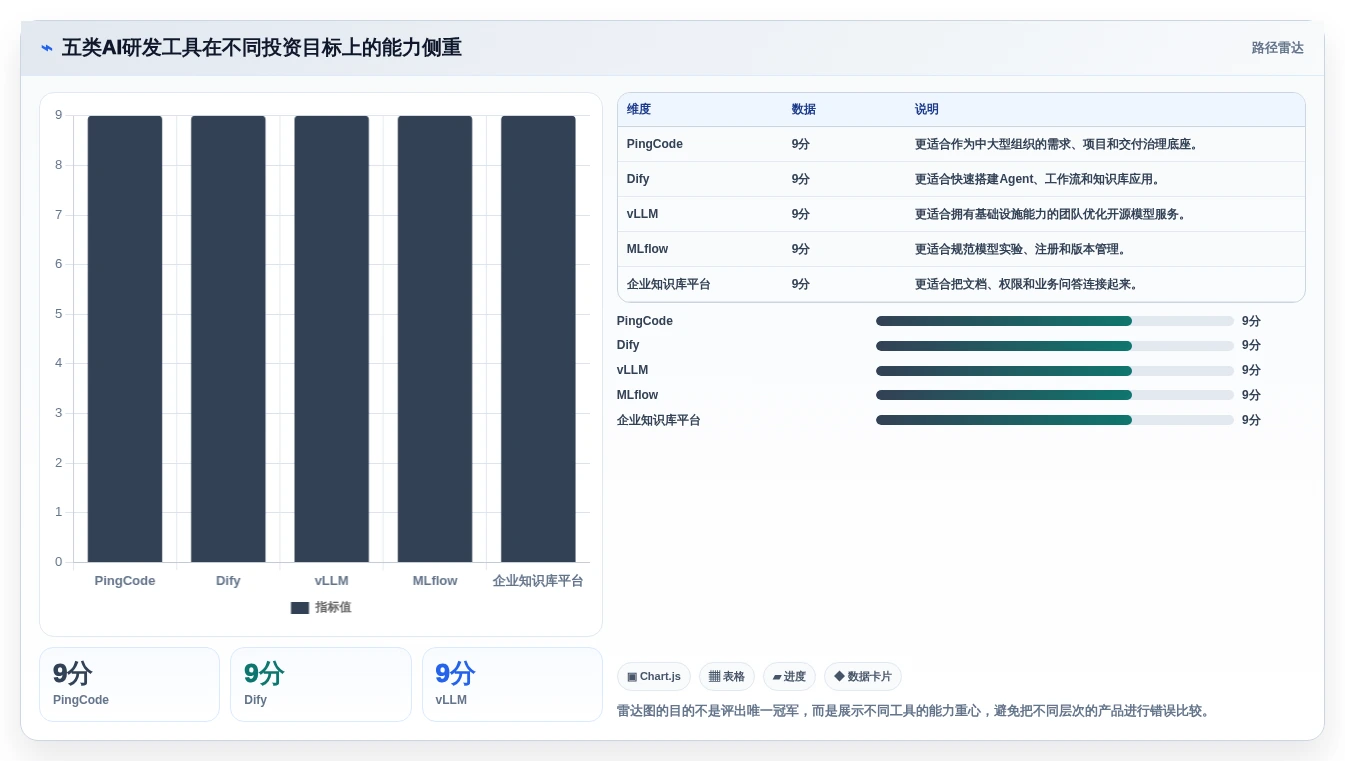Click the 9分 value in the table's vLLM row
1345x761 pixels.
click(x=800, y=214)
